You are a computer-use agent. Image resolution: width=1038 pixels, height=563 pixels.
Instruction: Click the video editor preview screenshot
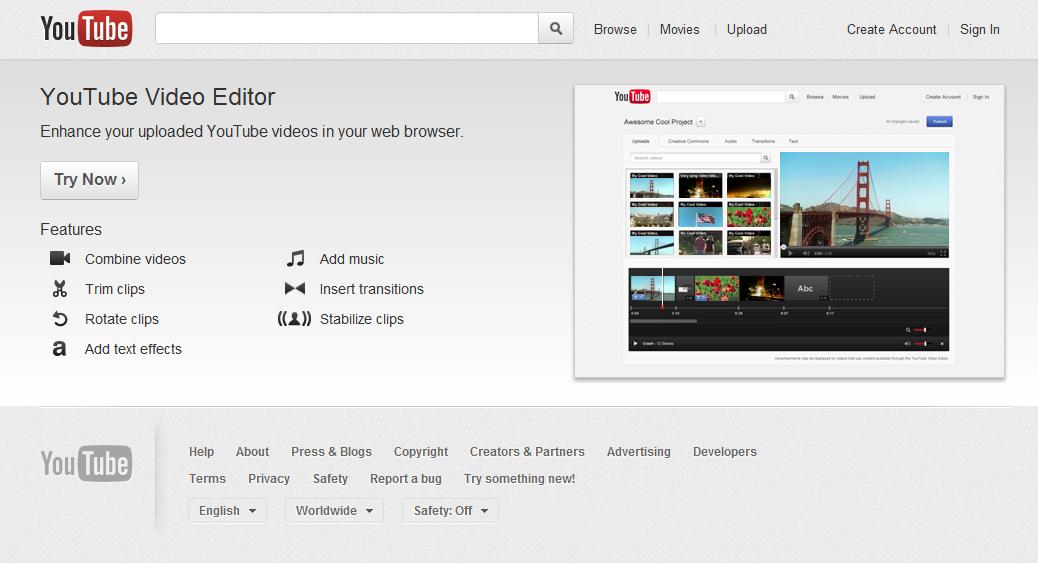[789, 232]
